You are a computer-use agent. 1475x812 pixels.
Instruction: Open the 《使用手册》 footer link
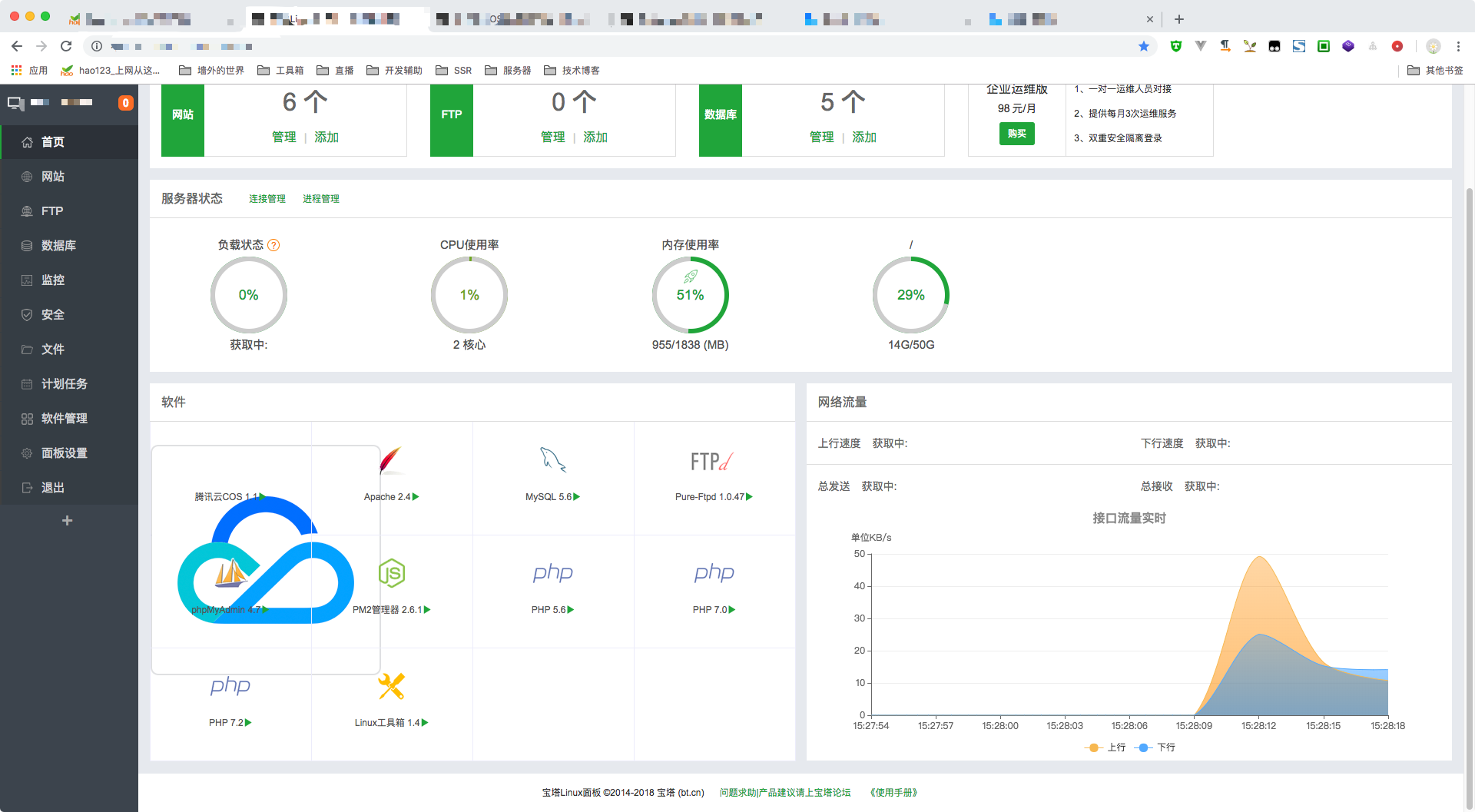(893, 793)
